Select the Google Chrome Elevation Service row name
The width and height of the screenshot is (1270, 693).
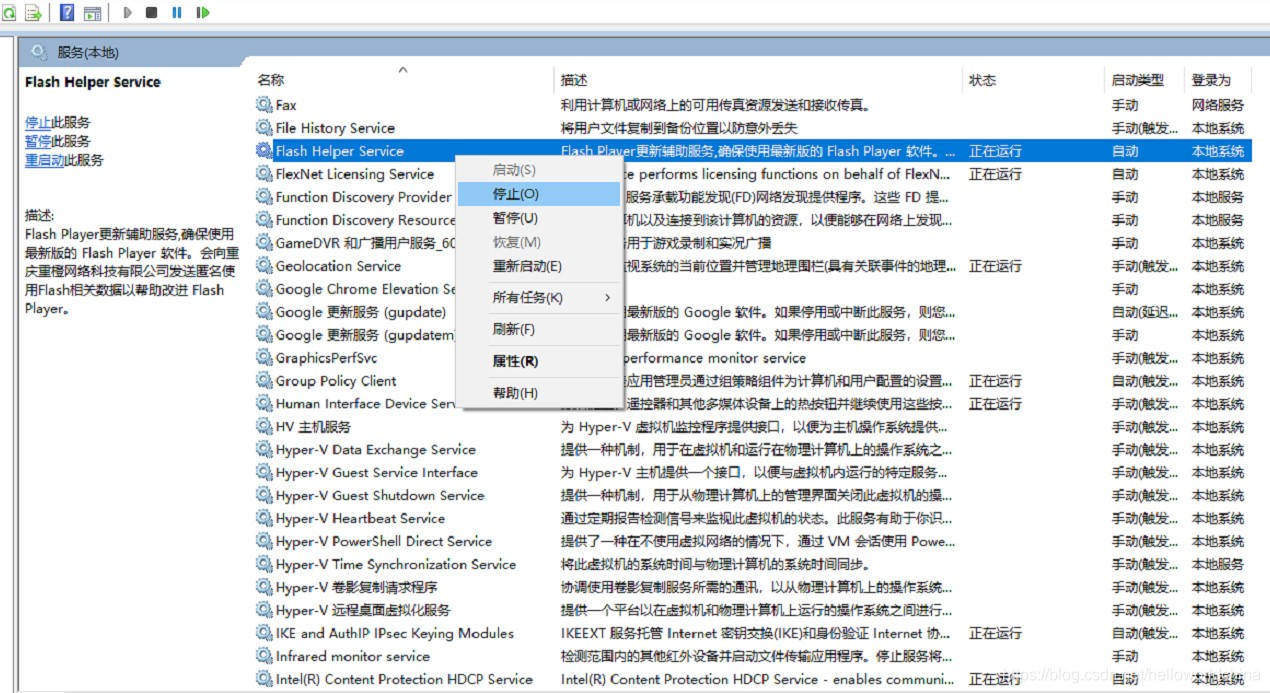pos(365,289)
